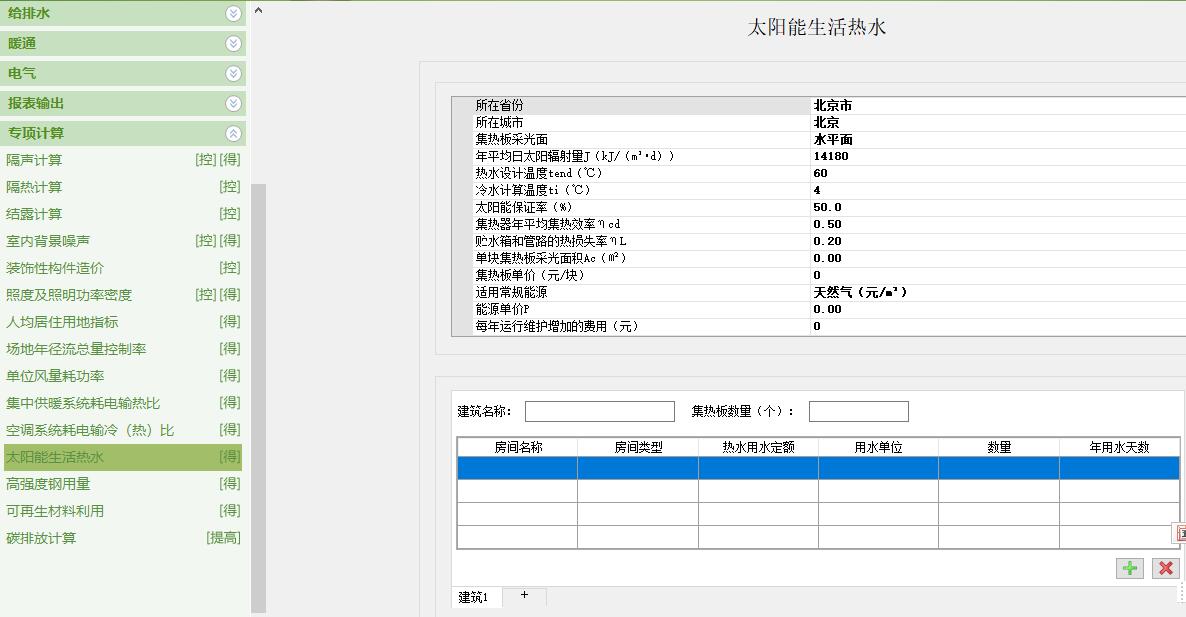Click the [得] tag beside 高强度钢用量
The width and height of the screenshot is (1186, 617).
(228, 482)
